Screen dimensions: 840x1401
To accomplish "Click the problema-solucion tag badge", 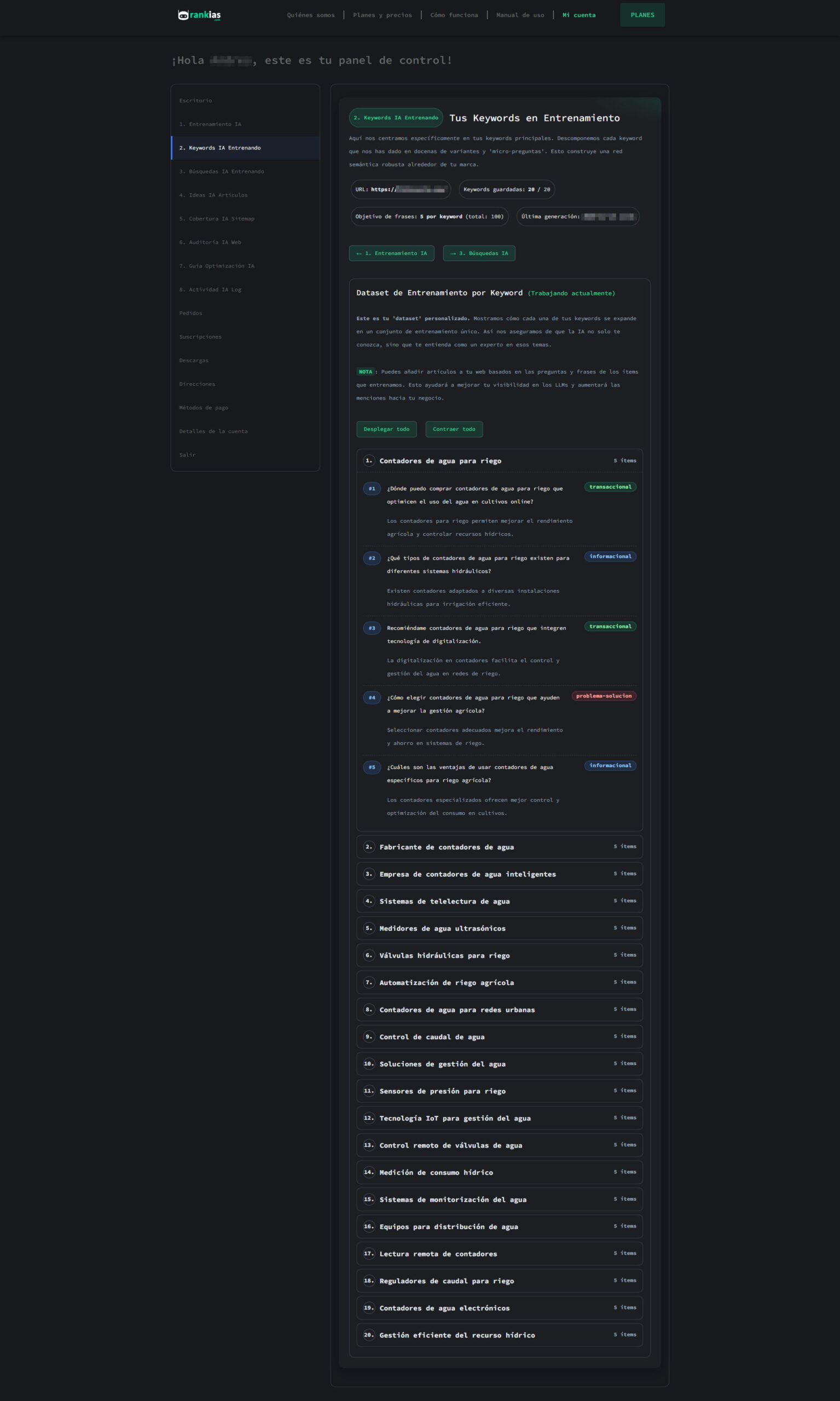I will click(604, 696).
